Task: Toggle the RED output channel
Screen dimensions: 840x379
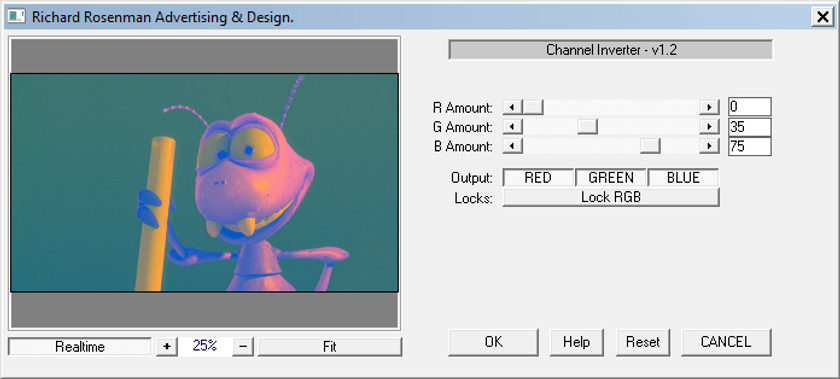Action: (538, 178)
